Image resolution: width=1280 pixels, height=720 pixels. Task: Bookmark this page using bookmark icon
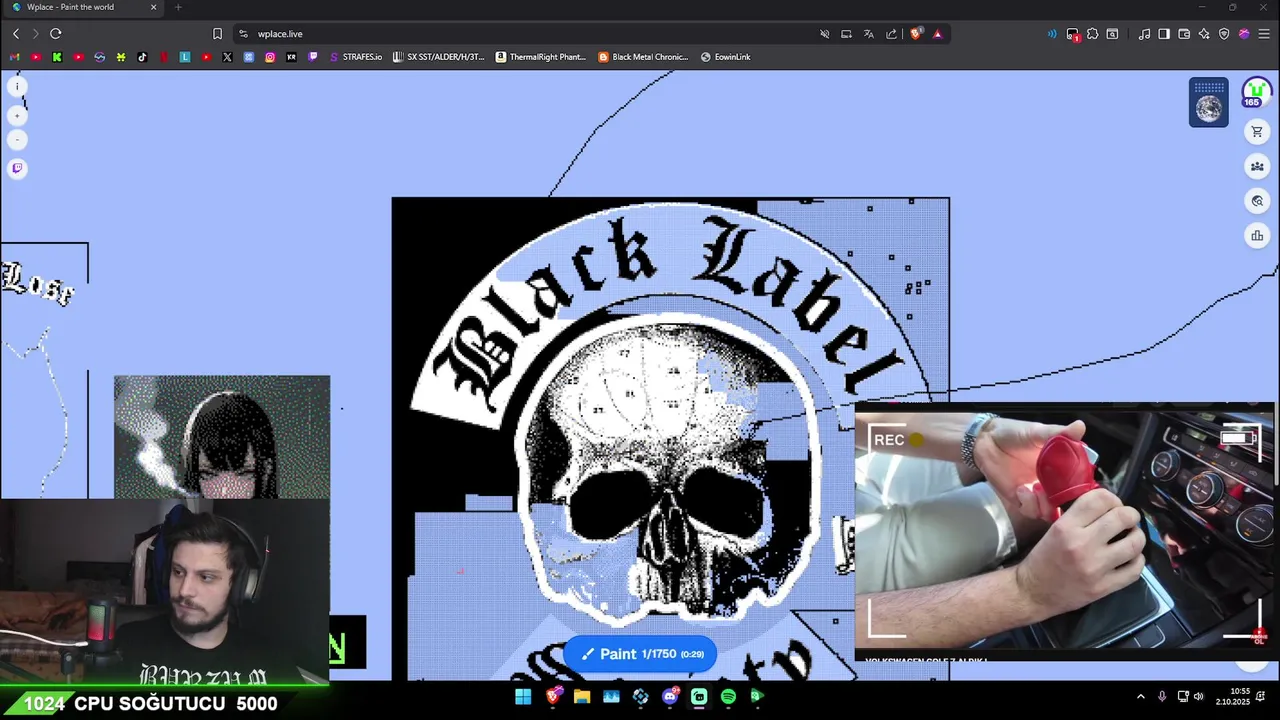click(x=217, y=34)
